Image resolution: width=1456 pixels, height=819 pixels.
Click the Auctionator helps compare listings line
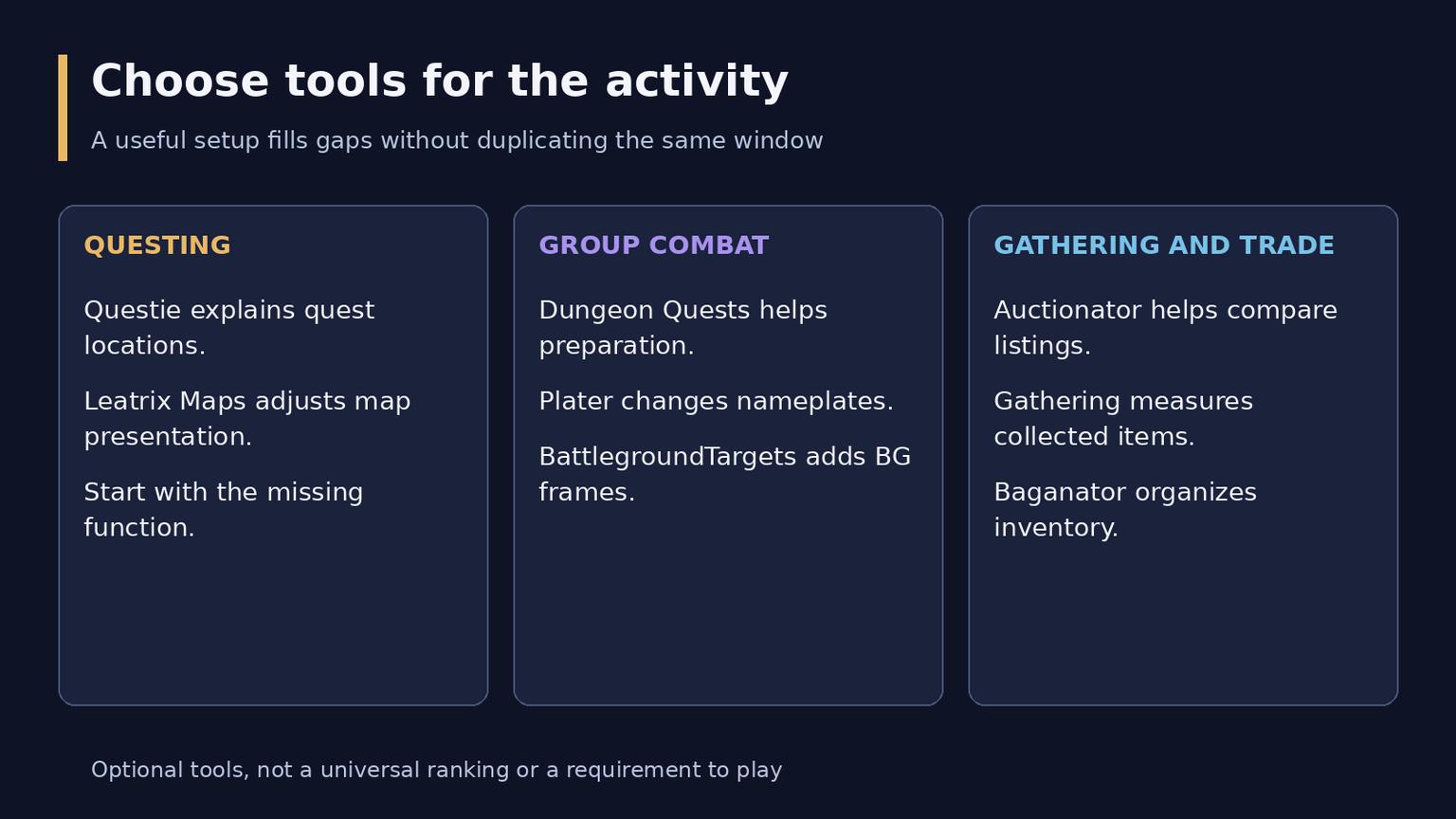pyautogui.click(x=1166, y=328)
